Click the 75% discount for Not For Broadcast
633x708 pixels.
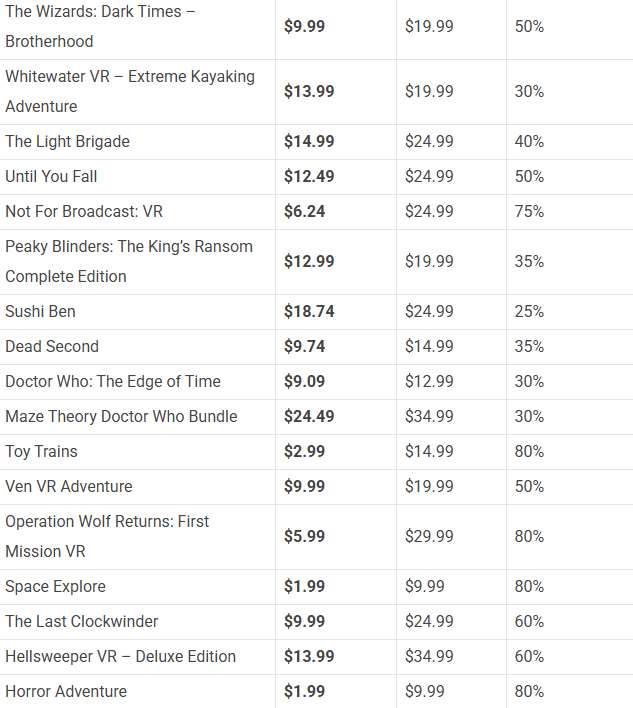(x=529, y=212)
